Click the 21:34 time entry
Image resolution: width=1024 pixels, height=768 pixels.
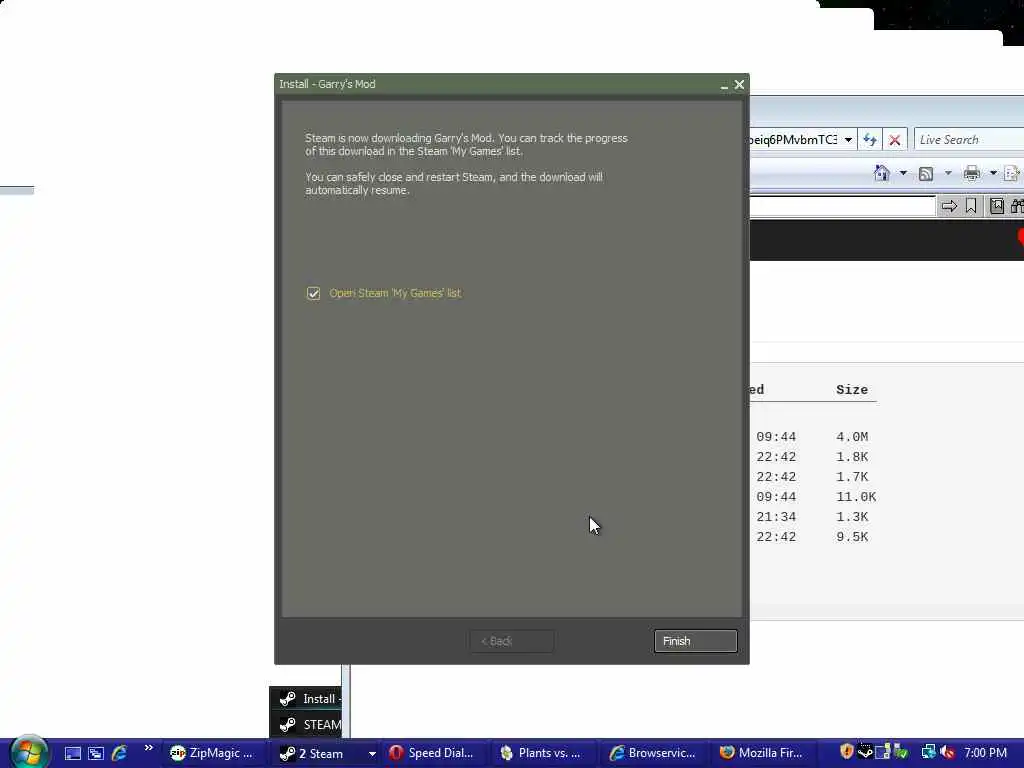pos(776,517)
